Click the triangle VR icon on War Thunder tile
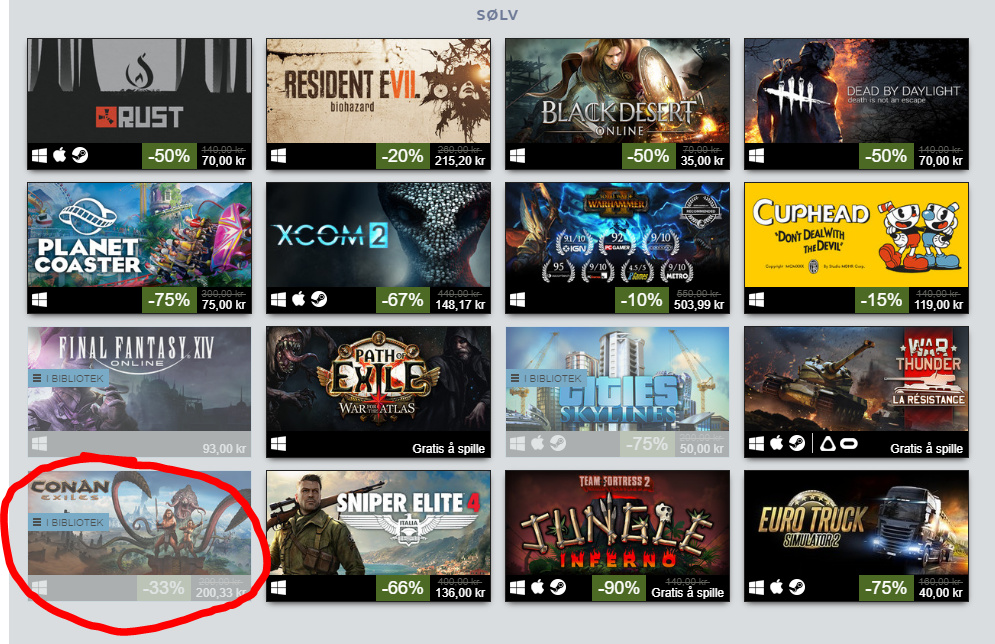Image resolution: width=995 pixels, height=644 pixels. 828,444
